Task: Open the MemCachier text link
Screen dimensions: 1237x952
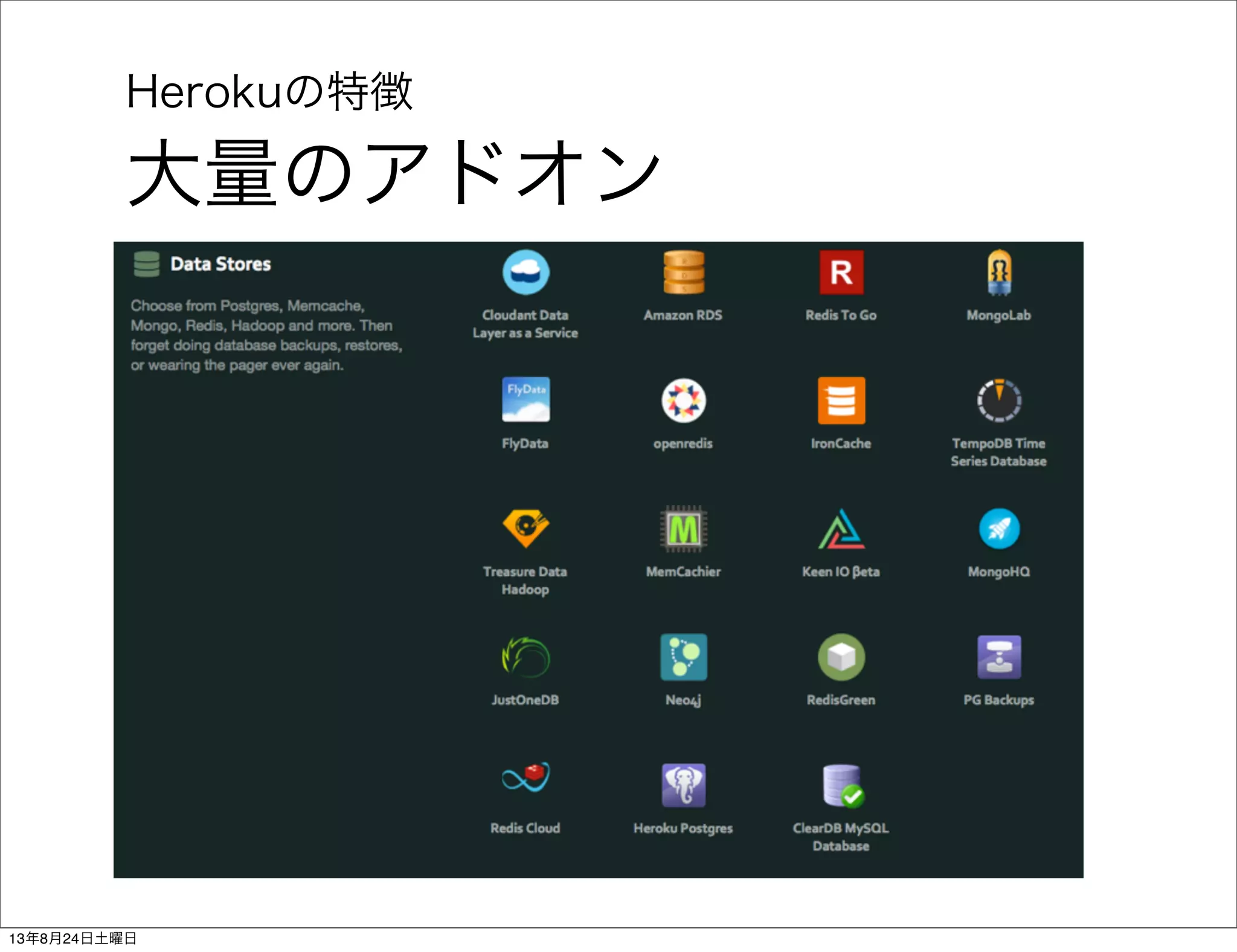Action: pos(684,571)
